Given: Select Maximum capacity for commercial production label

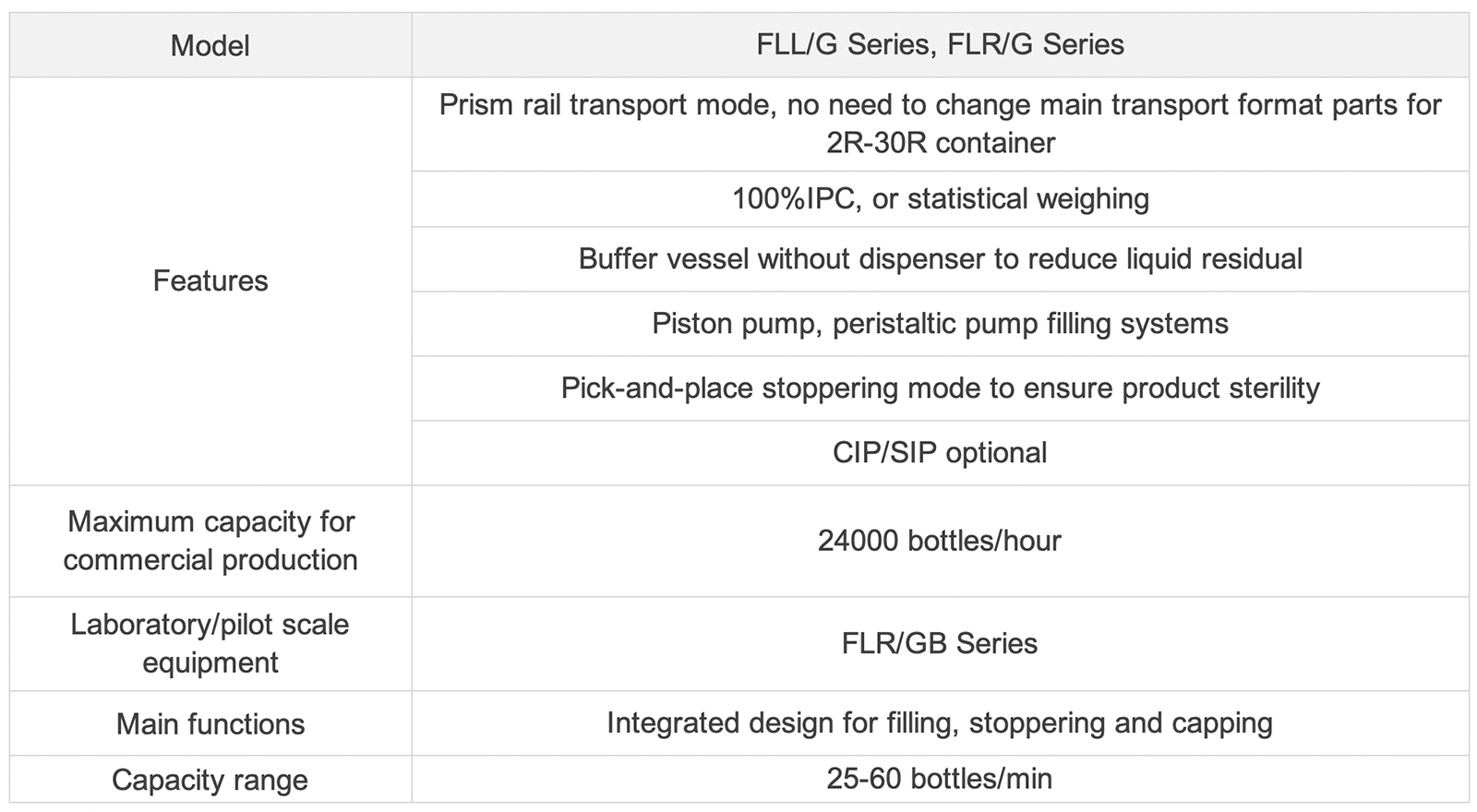Looking at the screenshot, I should click(x=210, y=541).
